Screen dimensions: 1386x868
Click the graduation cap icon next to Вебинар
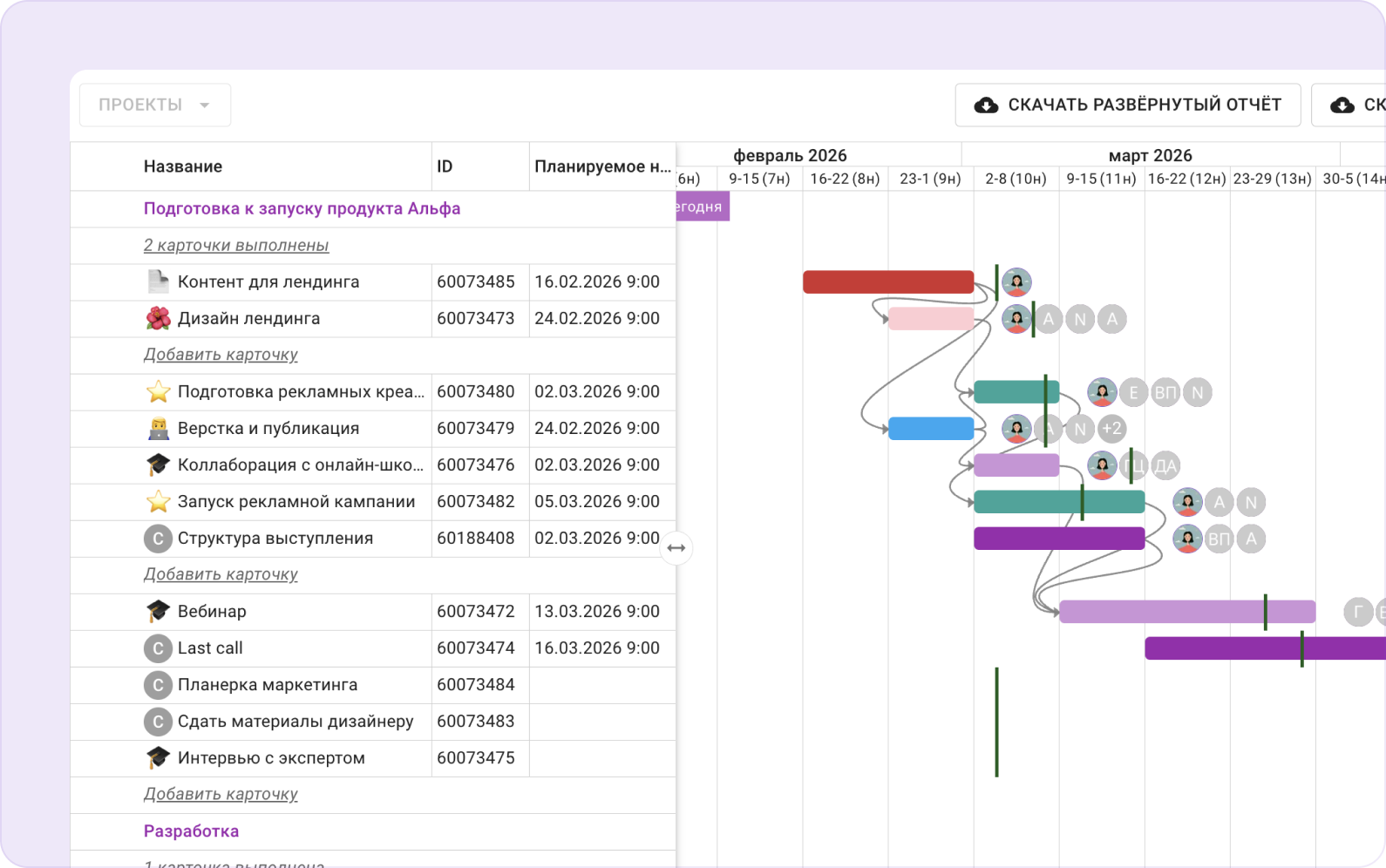point(158,612)
